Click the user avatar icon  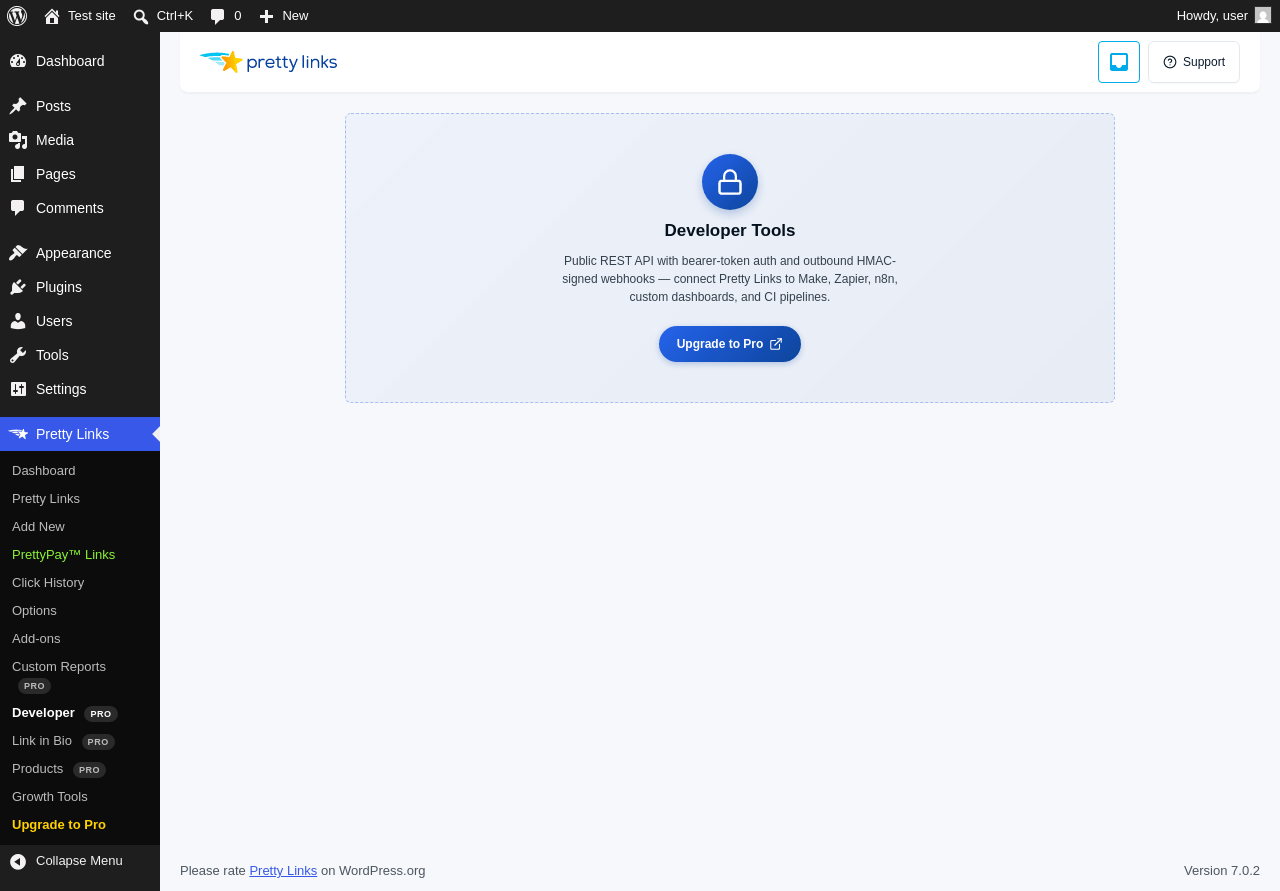1263,15
